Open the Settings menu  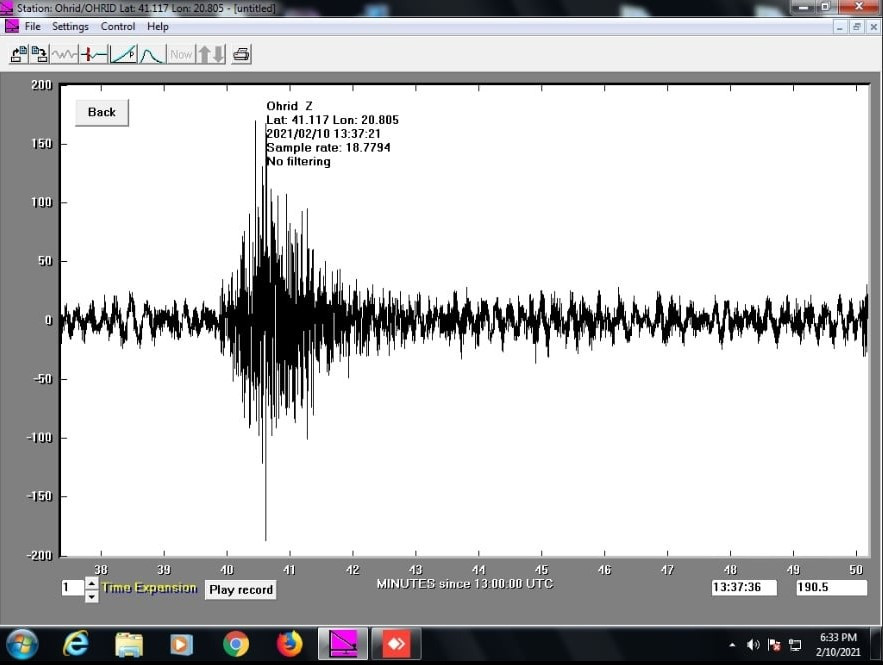click(70, 26)
